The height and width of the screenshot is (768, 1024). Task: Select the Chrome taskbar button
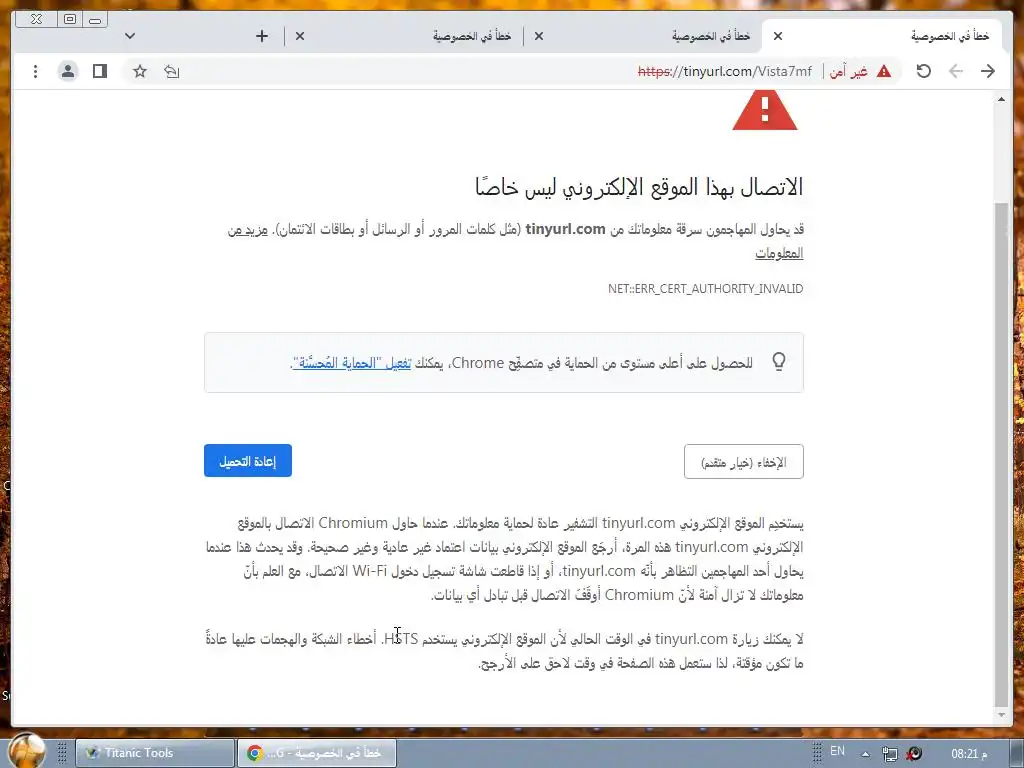(x=316, y=753)
